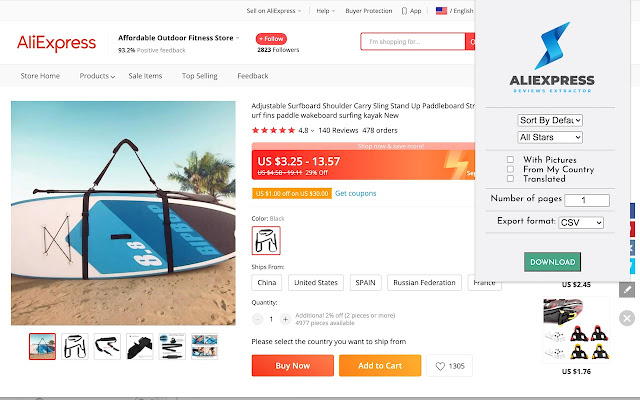Go to the Sale Items tab
Viewport: 640px width, 400px height.
[145, 76]
